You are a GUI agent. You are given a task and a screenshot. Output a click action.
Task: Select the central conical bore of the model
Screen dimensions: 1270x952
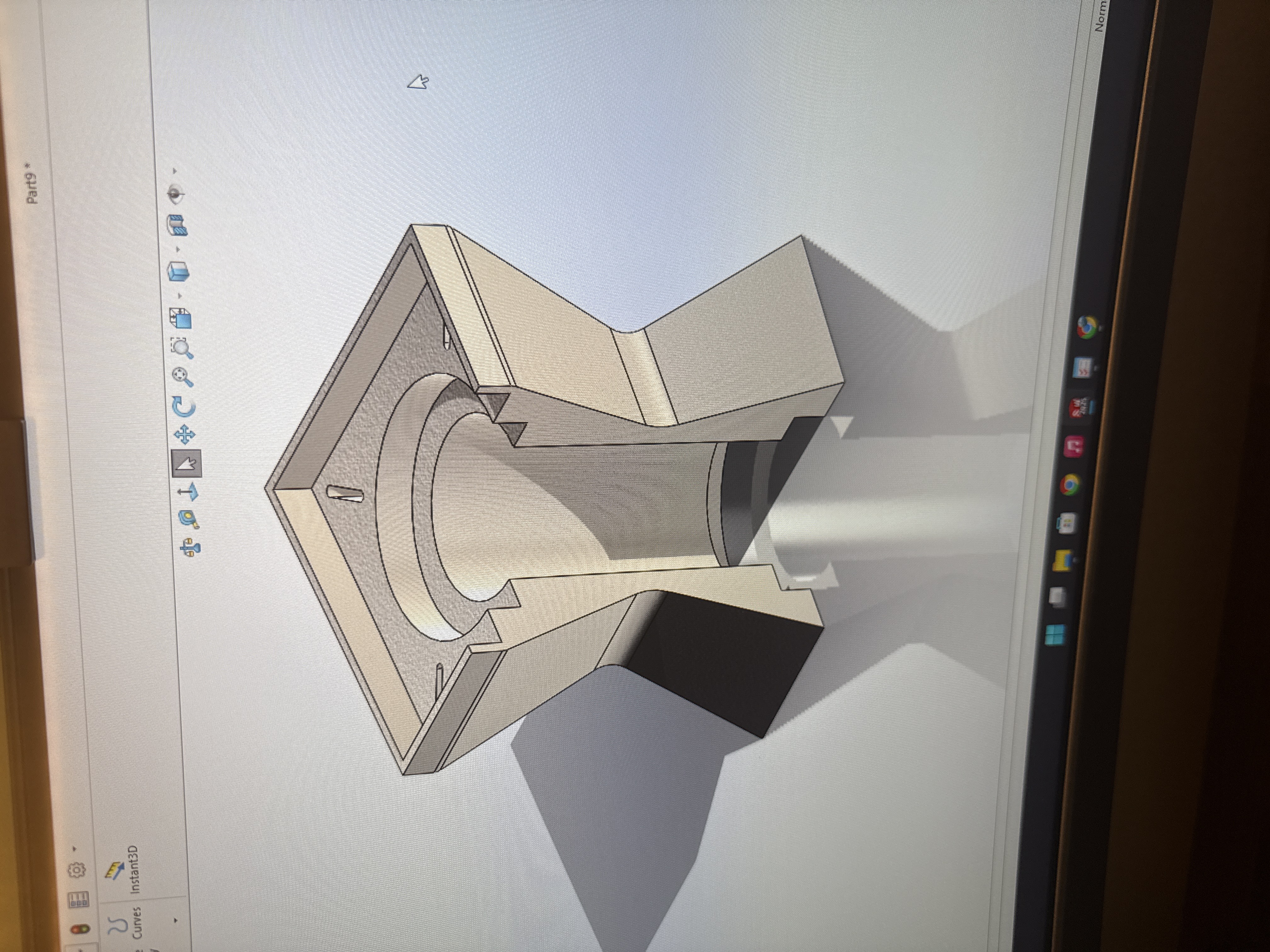(574, 505)
